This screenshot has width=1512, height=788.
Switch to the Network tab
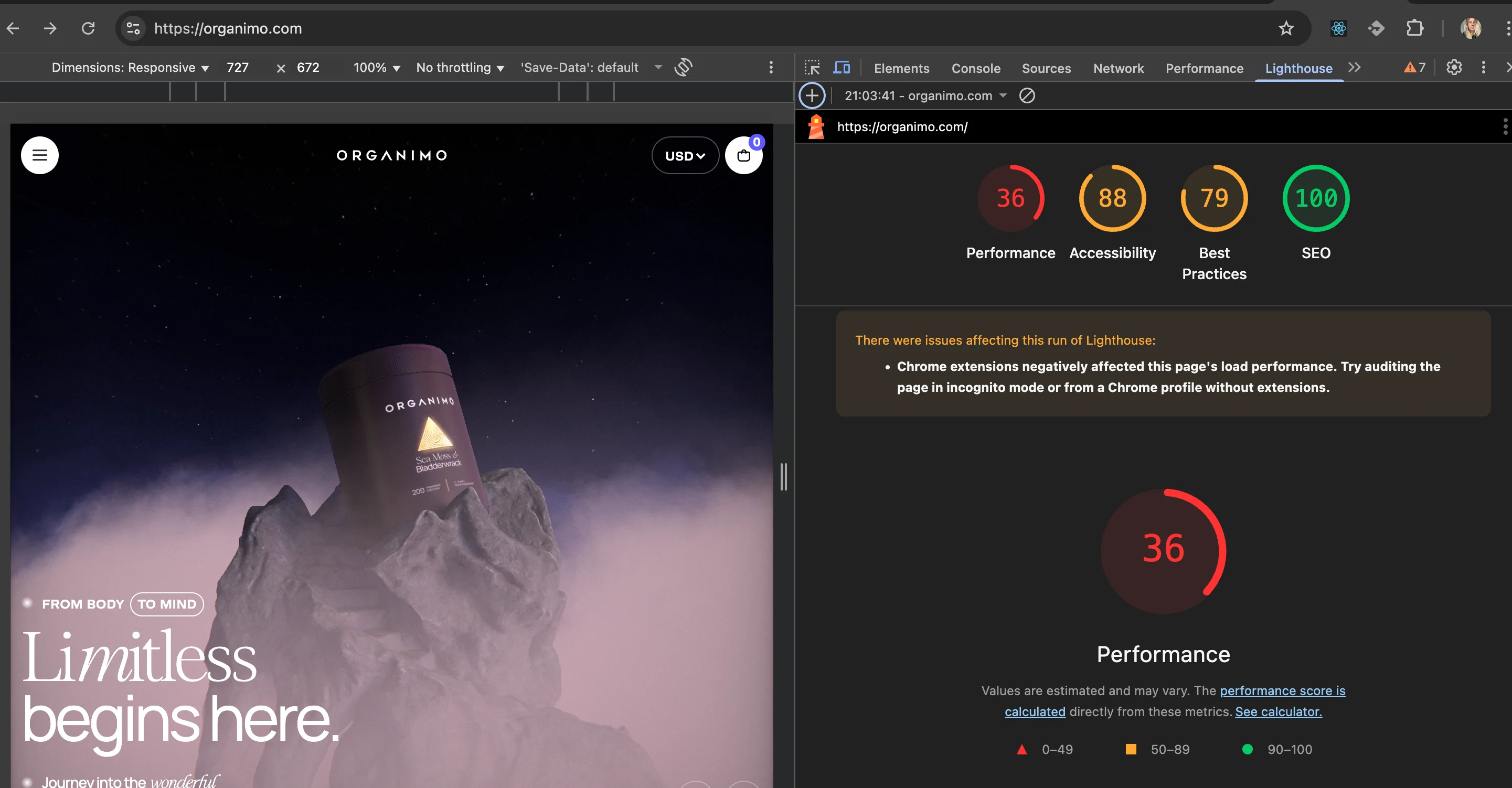point(1118,68)
